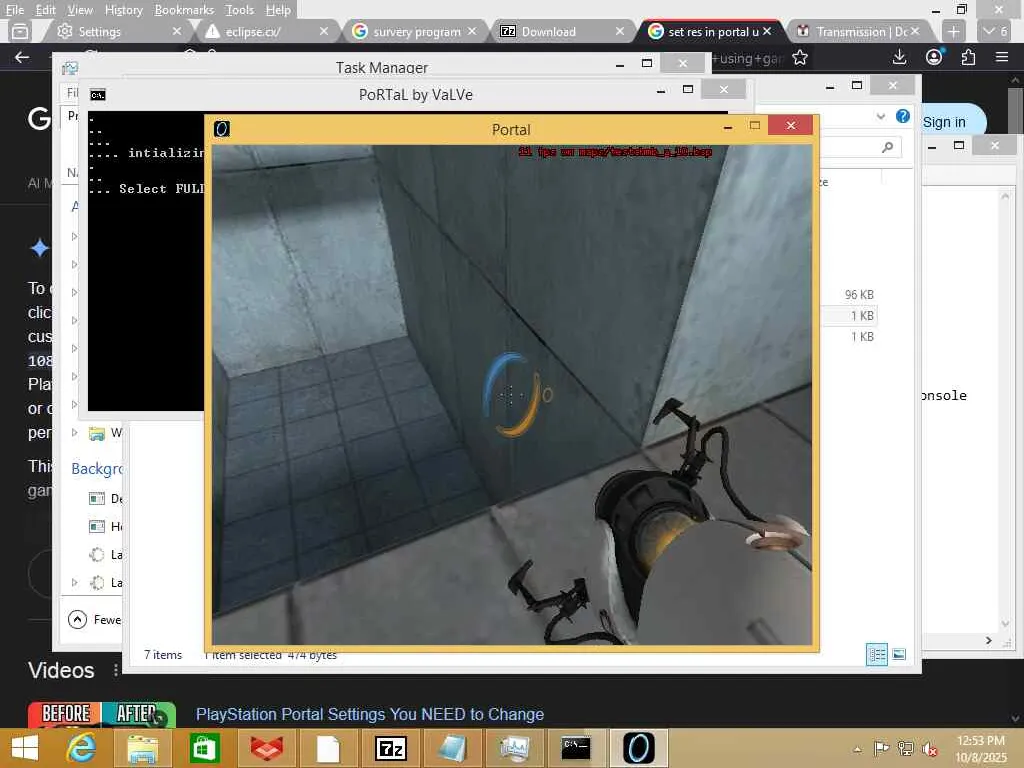Switch to the command prompt taskbar icon
Image resolution: width=1024 pixels, height=768 pixels.
(x=576, y=748)
